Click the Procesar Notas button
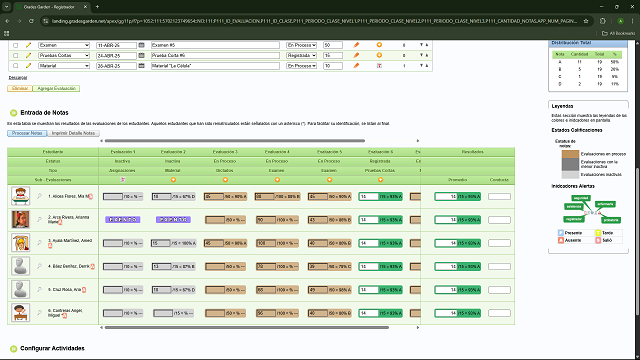 pyautogui.click(x=27, y=133)
